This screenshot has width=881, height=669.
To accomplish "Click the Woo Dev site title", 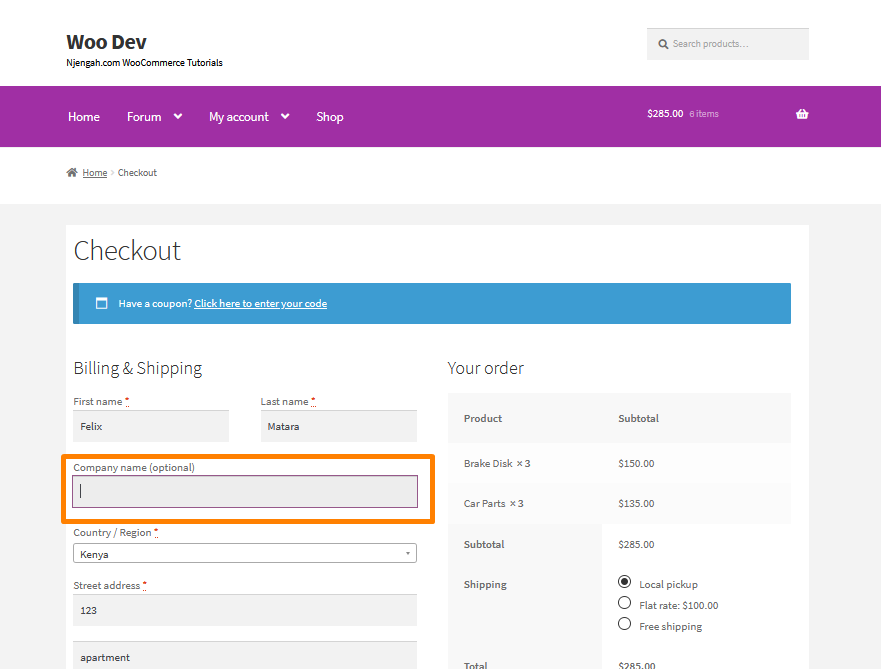I will 106,42.
